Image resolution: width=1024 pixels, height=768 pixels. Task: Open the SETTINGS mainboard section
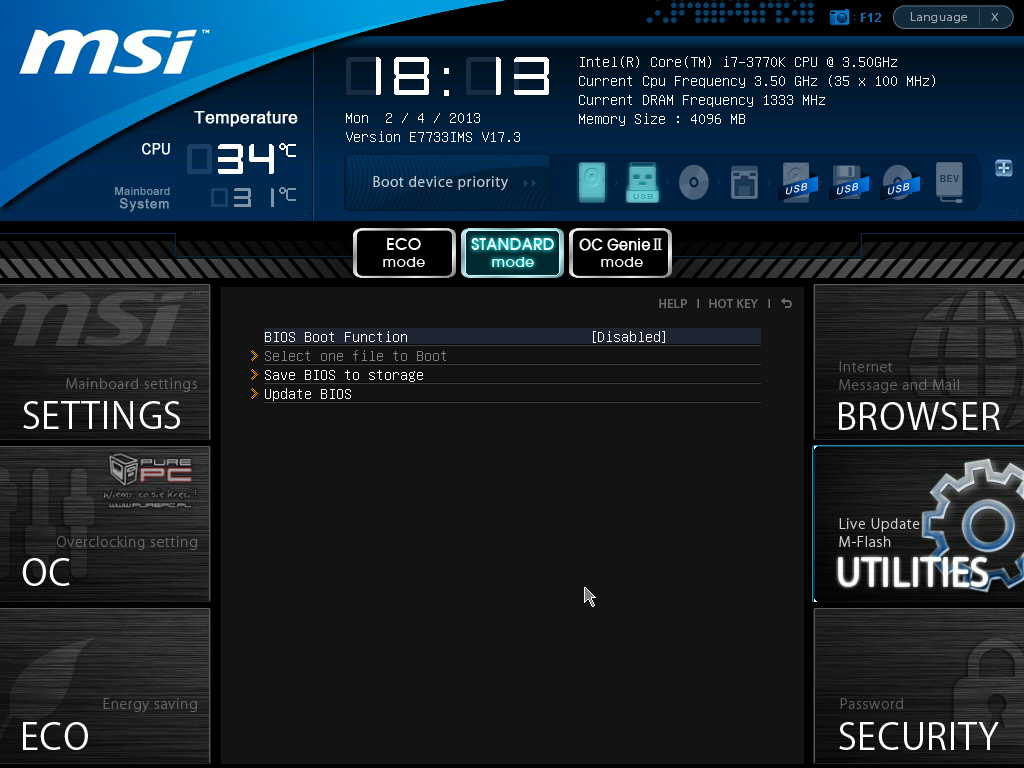click(104, 362)
